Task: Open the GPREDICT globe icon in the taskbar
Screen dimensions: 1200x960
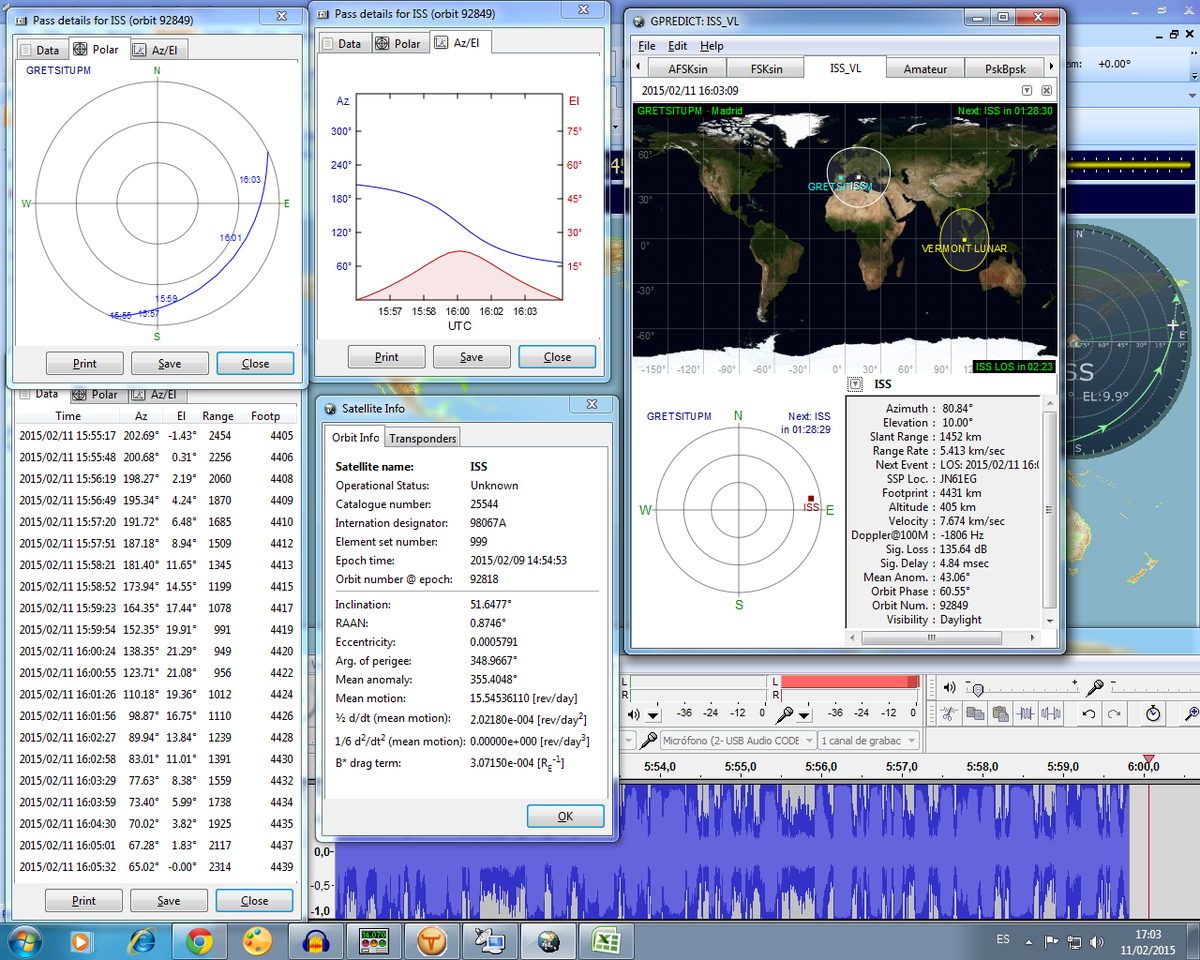Action: coord(548,941)
